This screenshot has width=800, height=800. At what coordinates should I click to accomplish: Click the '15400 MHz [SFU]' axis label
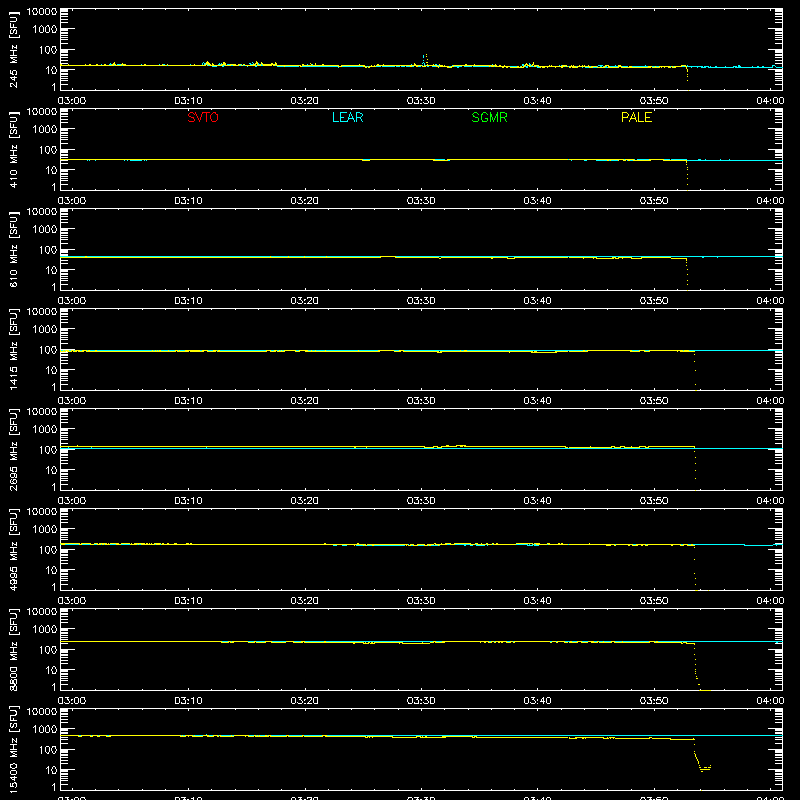click(13, 749)
